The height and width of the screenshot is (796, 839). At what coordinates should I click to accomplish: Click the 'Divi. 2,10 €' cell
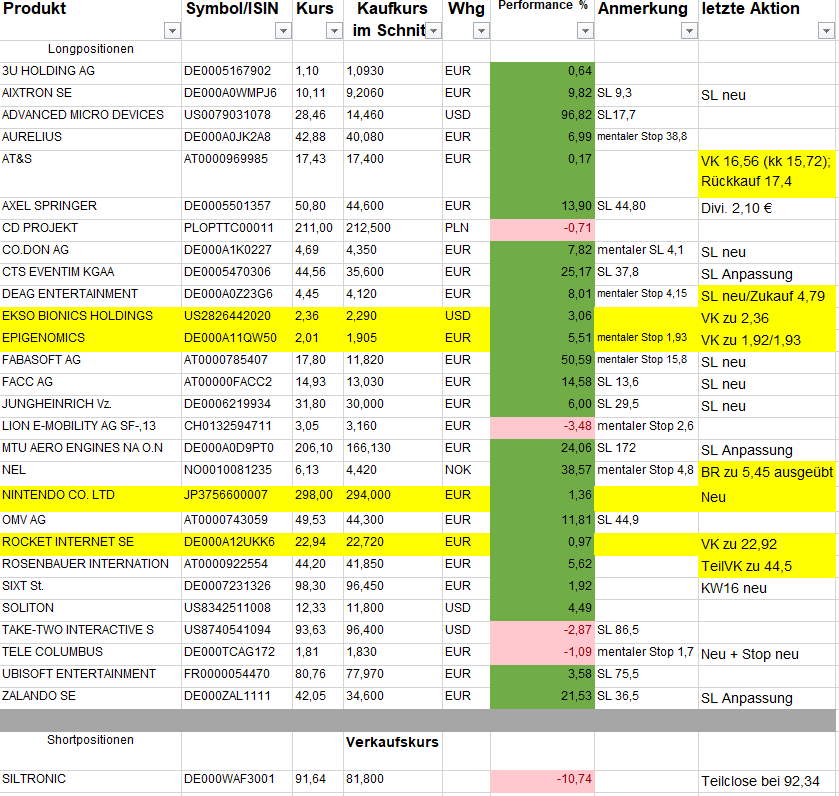click(x=767, y=208)
